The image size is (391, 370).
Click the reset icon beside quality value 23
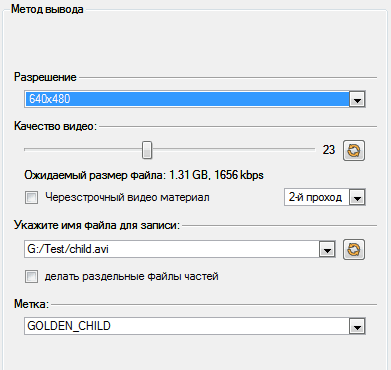click(354, 151)
